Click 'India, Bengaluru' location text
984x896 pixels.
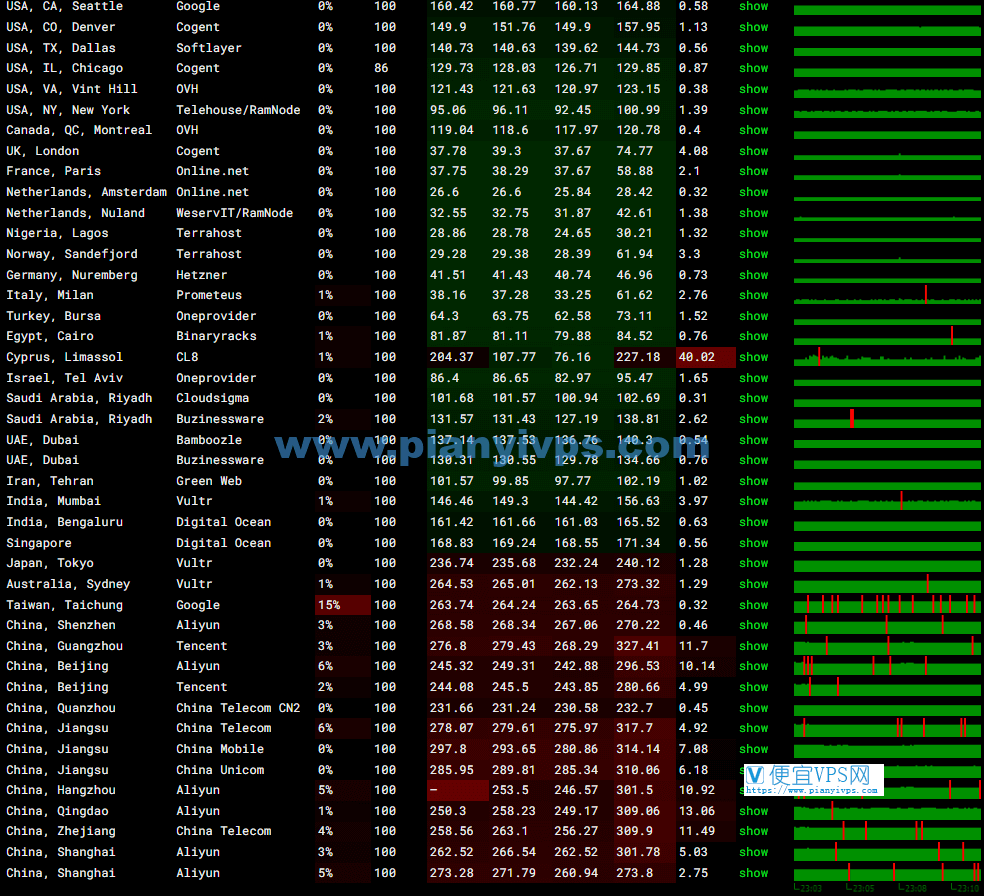tap(65, 522)
